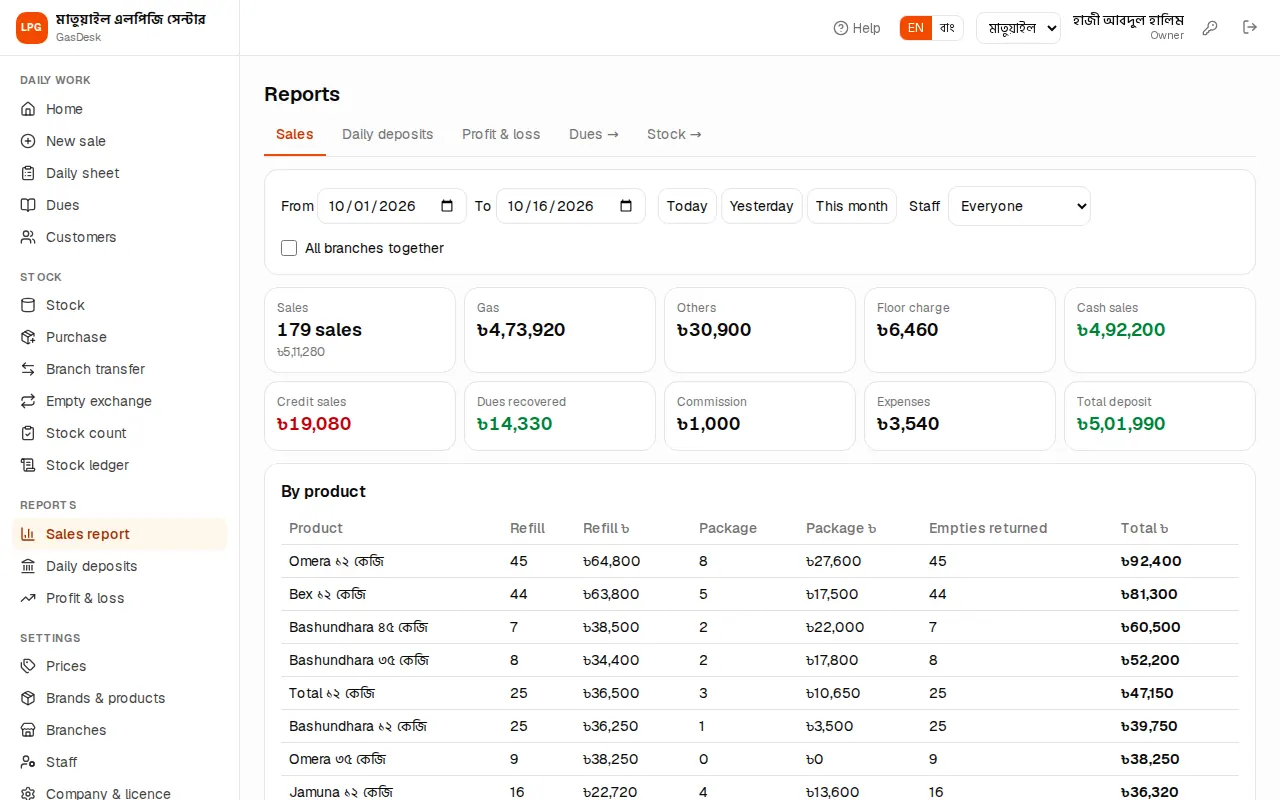Click the From date input field
Screen dimensions: 1280x800
coord(392,206)
